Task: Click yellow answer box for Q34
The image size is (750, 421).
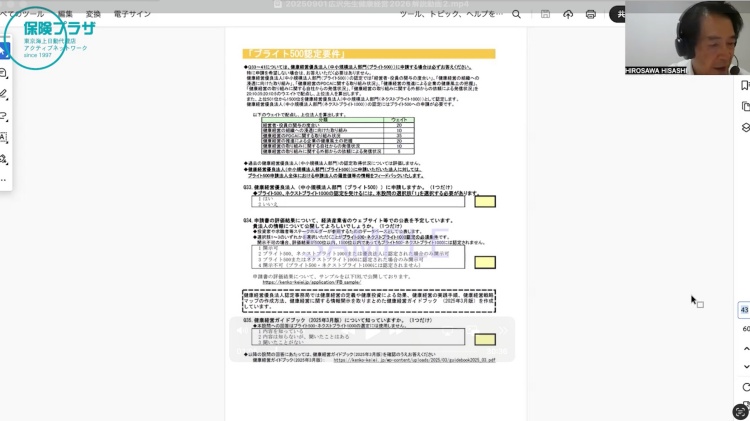Action: (484, 263)
